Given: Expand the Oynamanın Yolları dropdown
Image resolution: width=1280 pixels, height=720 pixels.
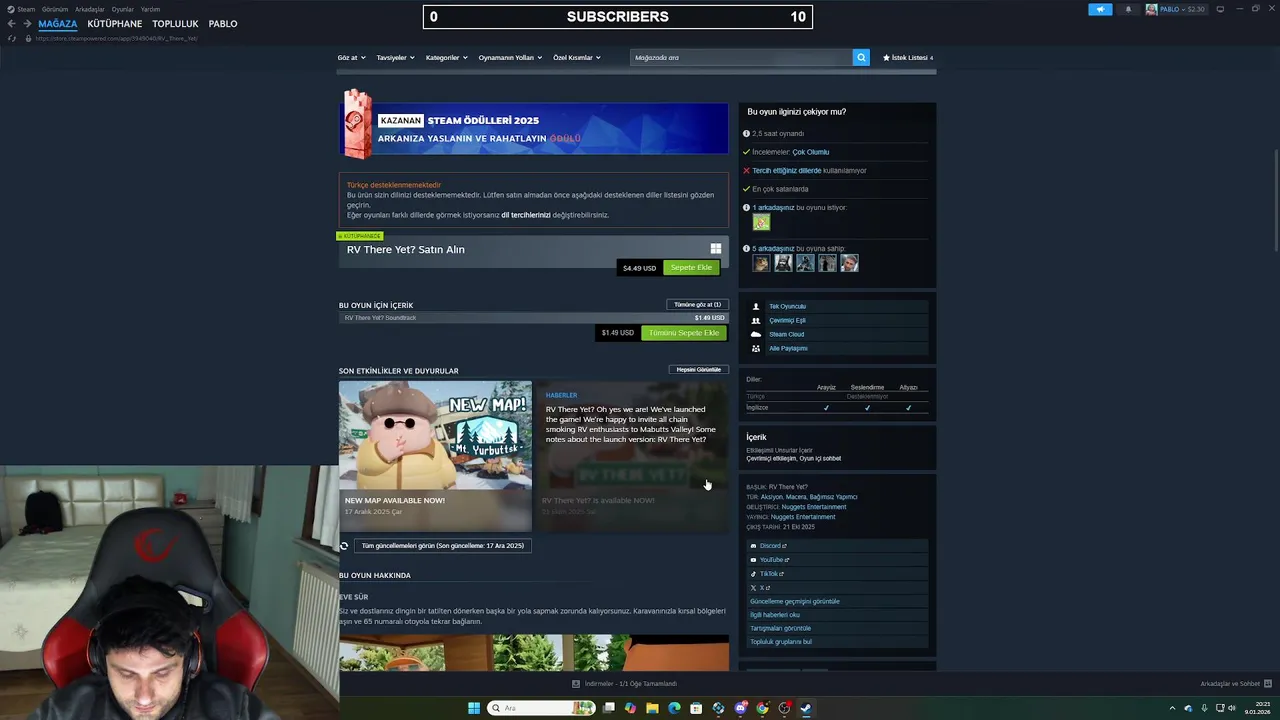Looking at the screenshot, I should 510,58.
